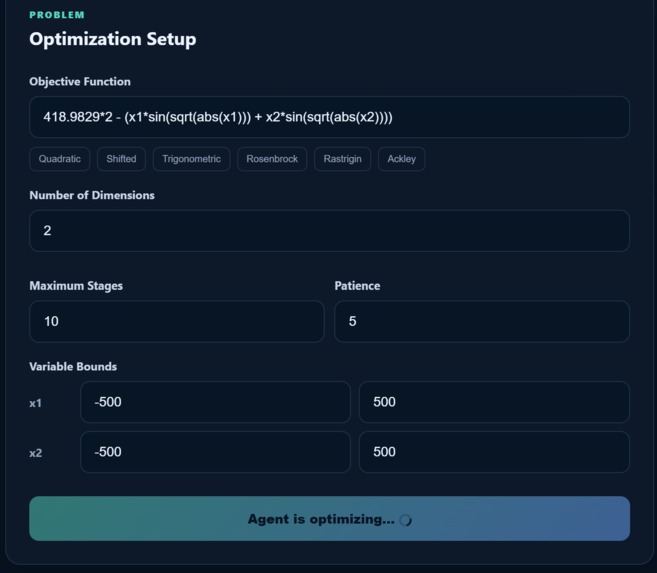Click the Maximum Stages input field
657x573 pixels.
point(177,321)
